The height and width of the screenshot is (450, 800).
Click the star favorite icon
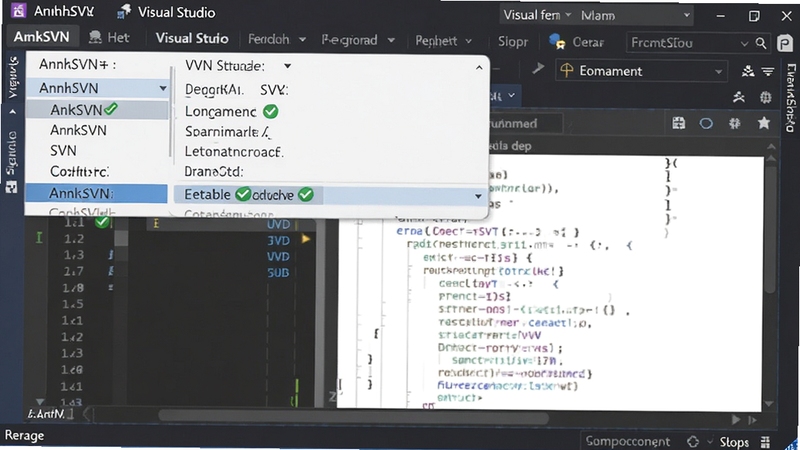pyautogui.click(x=764, y=122)
